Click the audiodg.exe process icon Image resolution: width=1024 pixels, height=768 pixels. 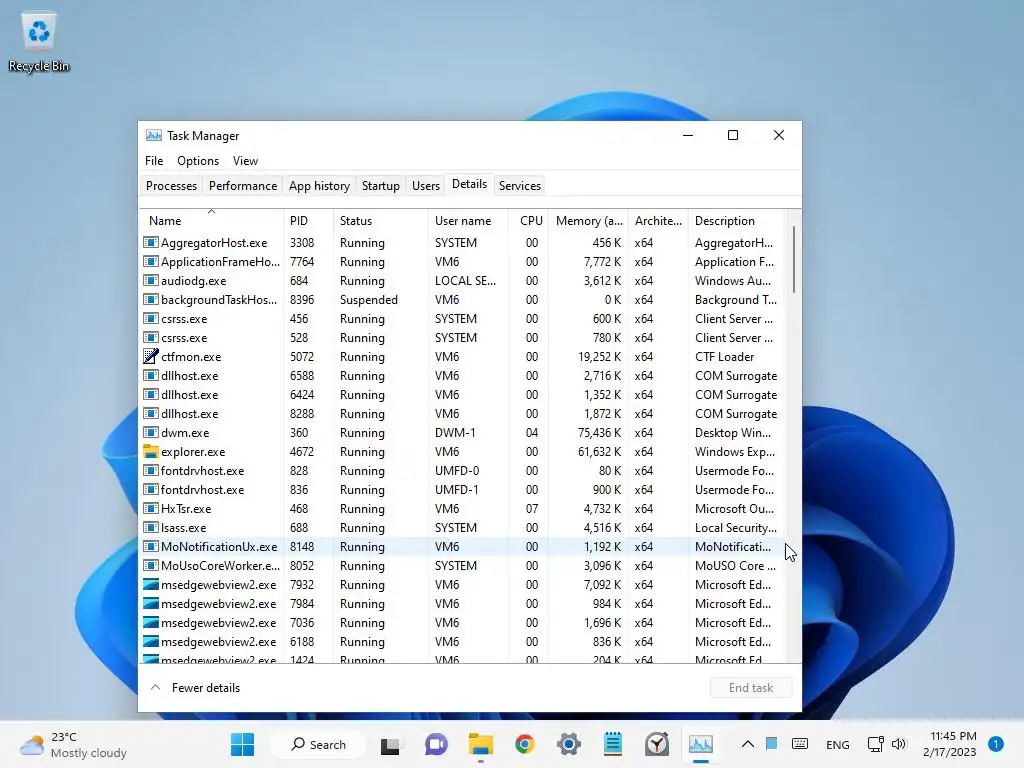click(x=151, y=280)
